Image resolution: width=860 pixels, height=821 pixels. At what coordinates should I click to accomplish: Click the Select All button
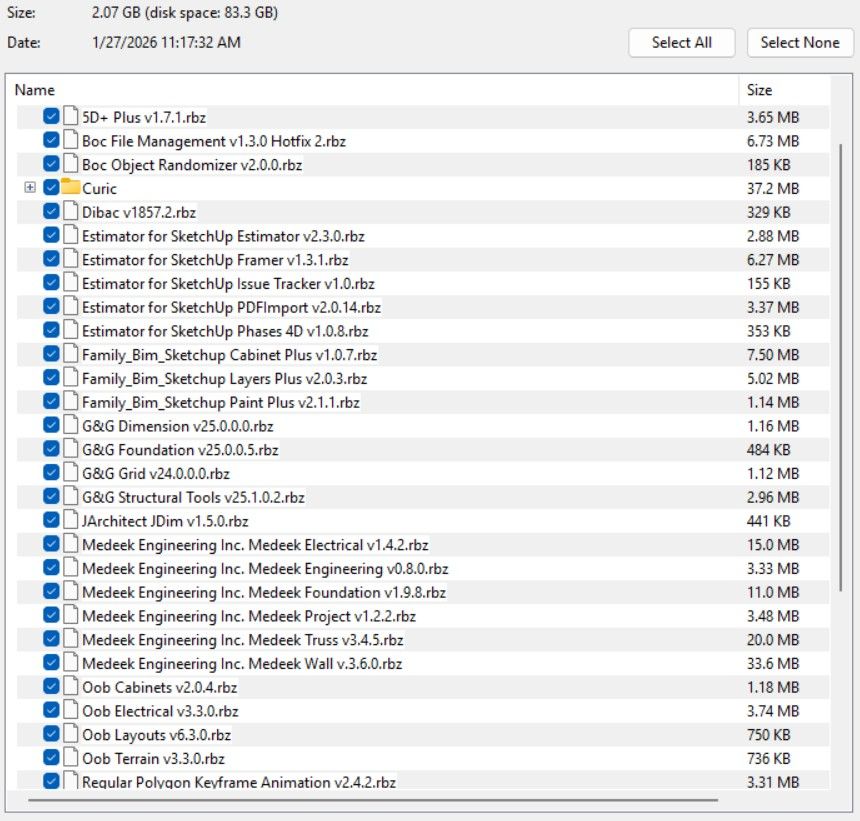point(681,43)
